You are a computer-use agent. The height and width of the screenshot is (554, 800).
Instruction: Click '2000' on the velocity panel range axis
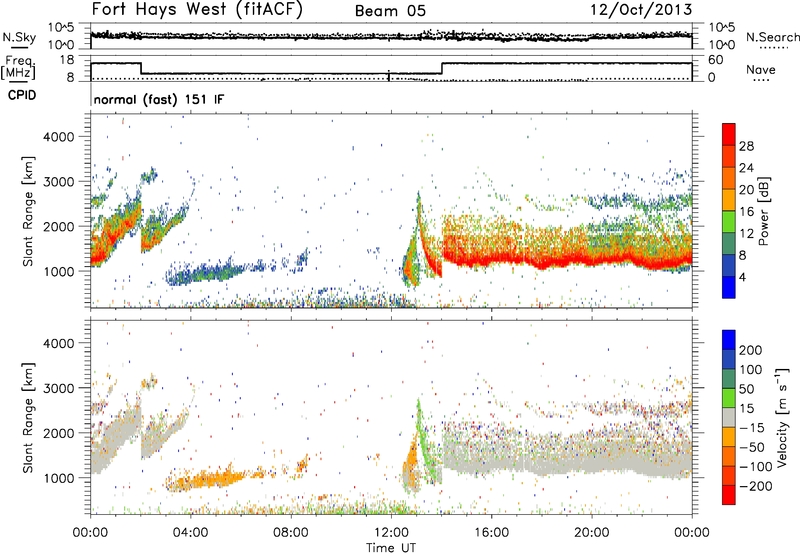point(58,433)
